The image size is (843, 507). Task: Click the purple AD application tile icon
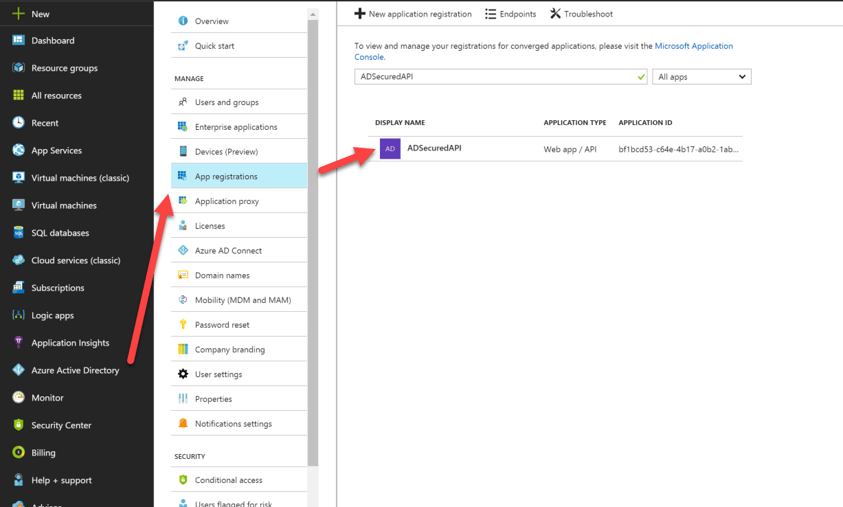390,148
